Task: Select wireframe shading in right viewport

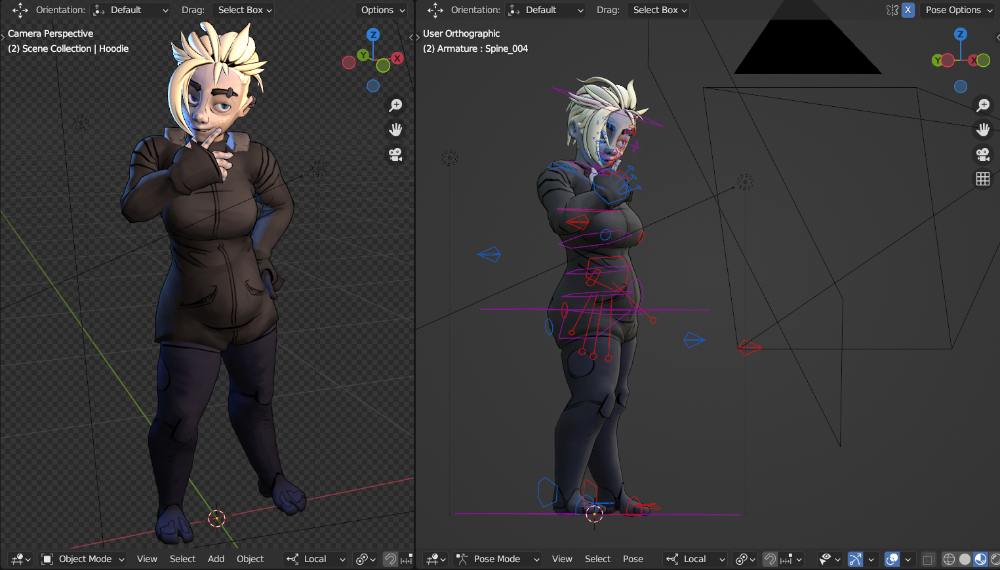Action: coord(948,559)
